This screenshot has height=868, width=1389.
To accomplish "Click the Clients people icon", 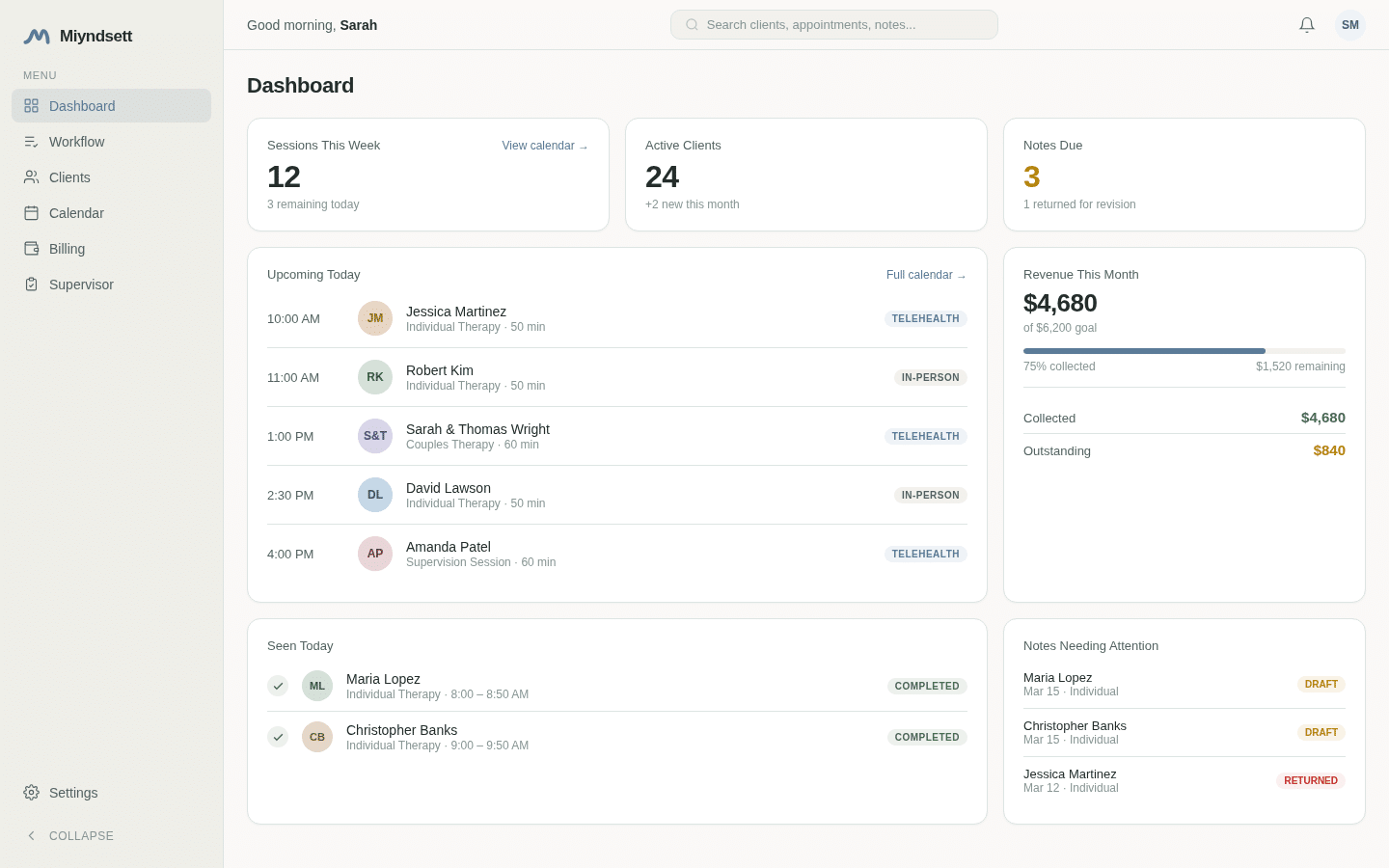I will click(x=31, y=177).
